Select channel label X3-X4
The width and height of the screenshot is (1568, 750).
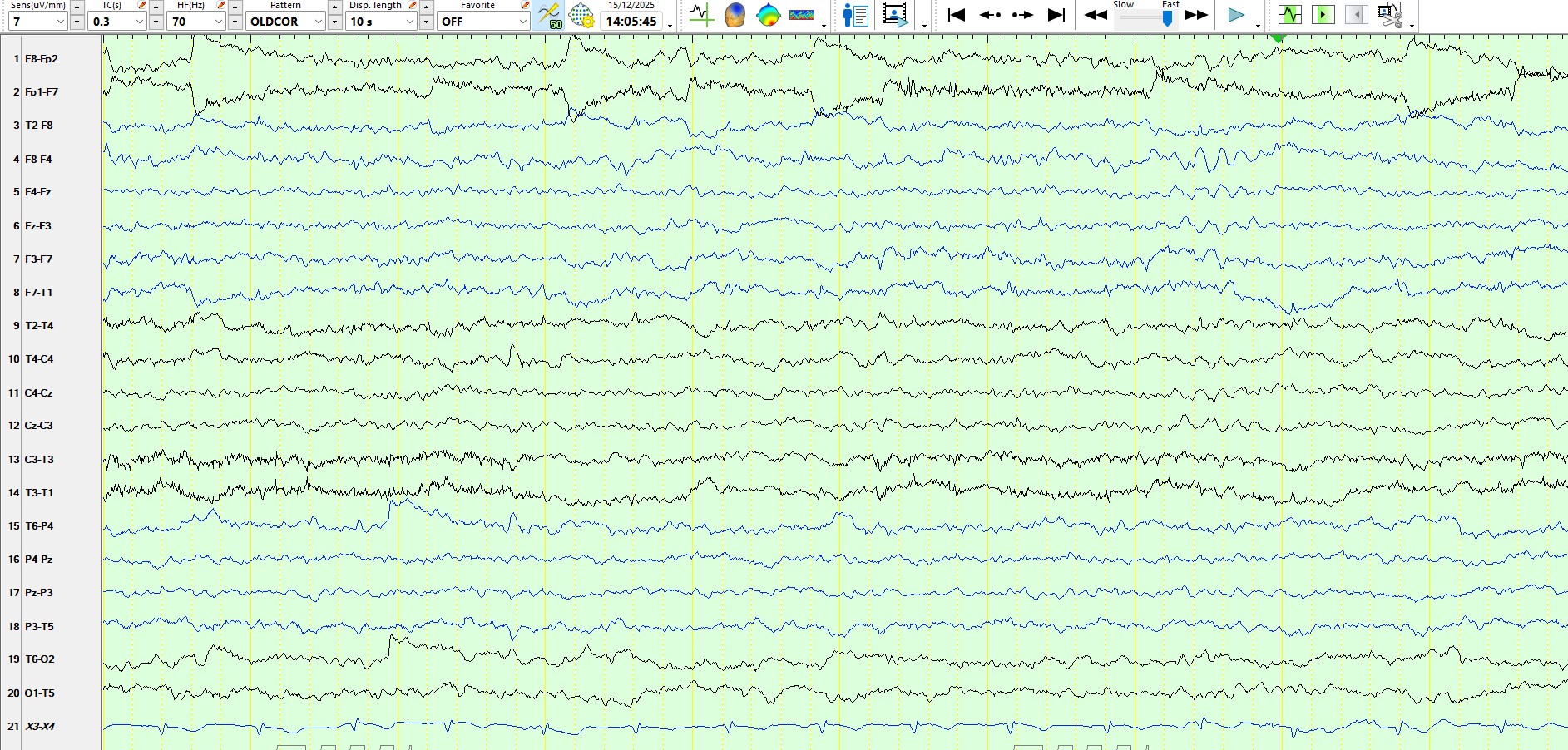tap(40, 726)
